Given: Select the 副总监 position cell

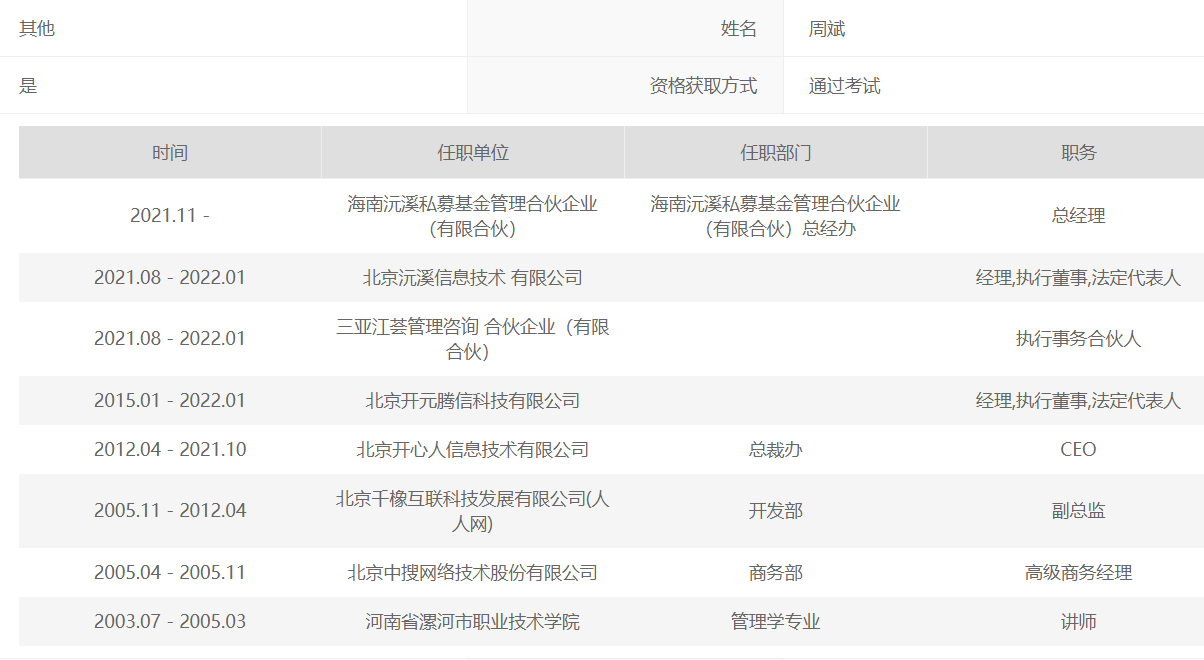Looking at the screenshot, I should tap(1079, 511).
